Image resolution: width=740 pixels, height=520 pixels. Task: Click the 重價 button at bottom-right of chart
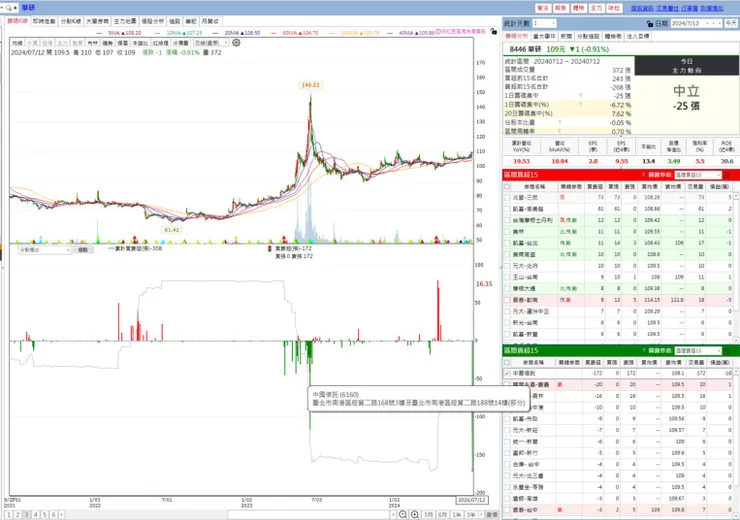click(x=492, y=515)
